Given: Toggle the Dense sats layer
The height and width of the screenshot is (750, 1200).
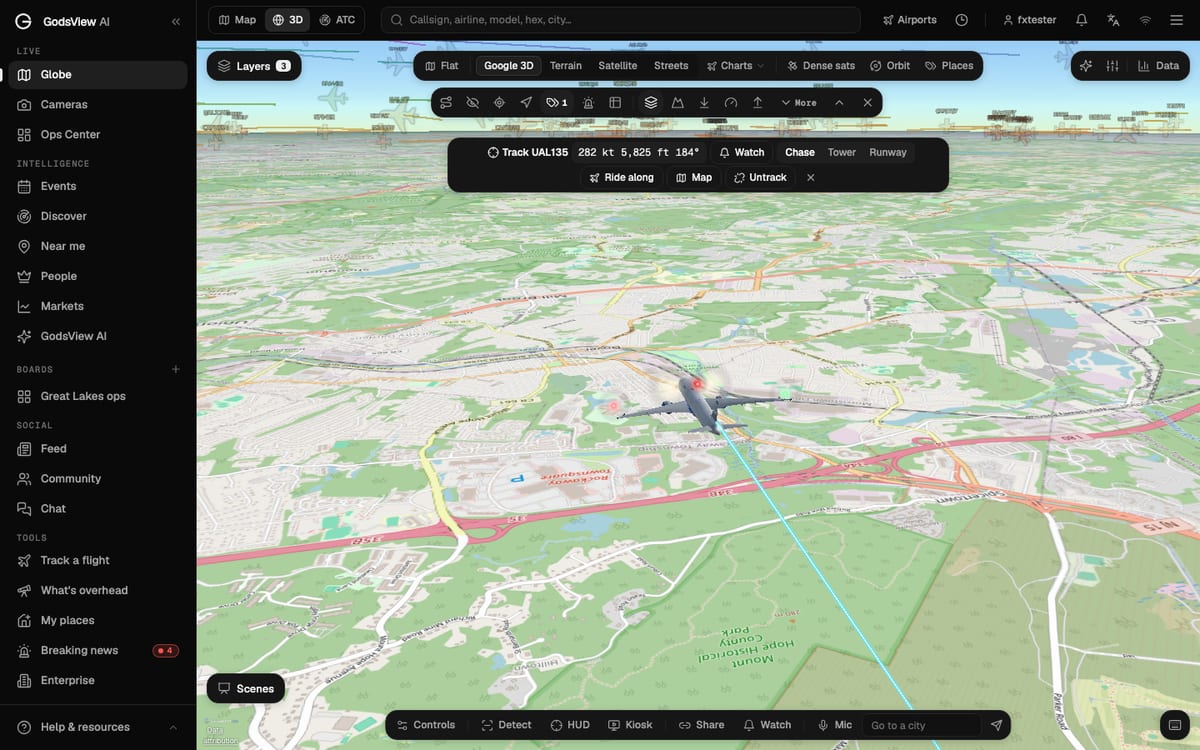Looking at the screenshot, I should (x=821, y=65).
